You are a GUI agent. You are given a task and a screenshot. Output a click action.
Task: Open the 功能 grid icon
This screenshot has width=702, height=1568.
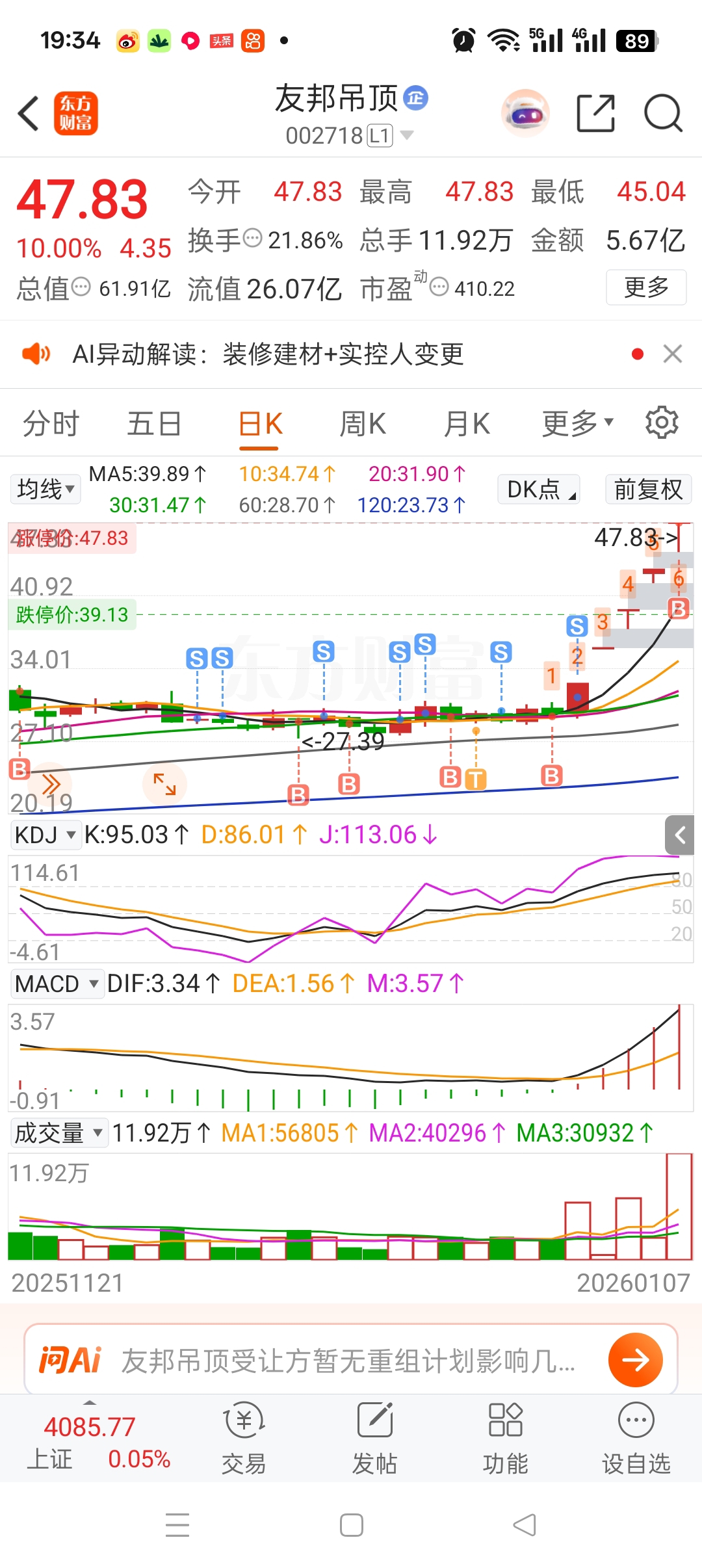(505, 1420)
